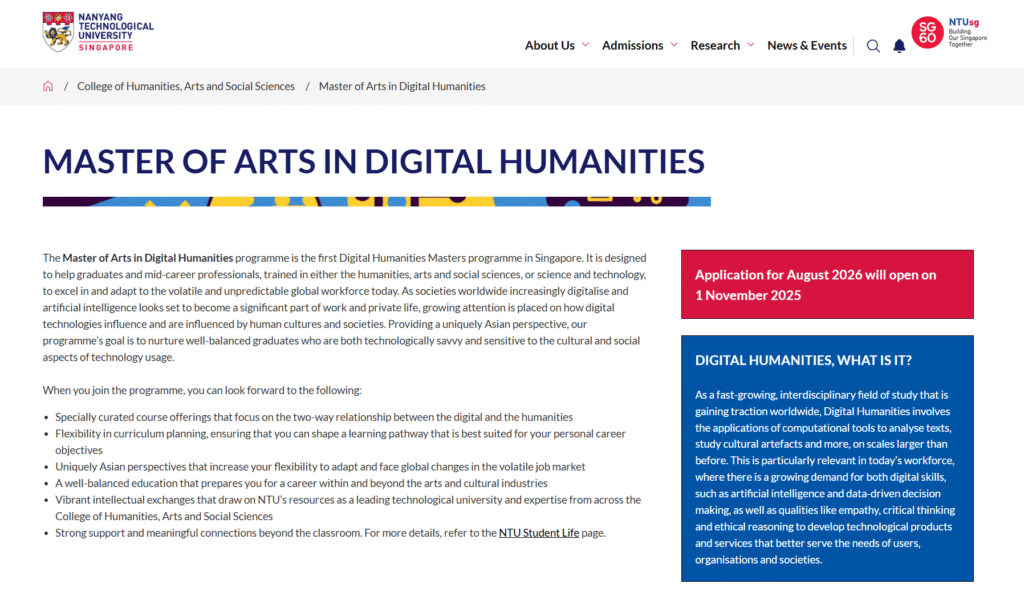Open College of Humanities, Arts and Social Sciences breadcrumb
This screenshot has height=604, width=1024.
pos(186,87)
